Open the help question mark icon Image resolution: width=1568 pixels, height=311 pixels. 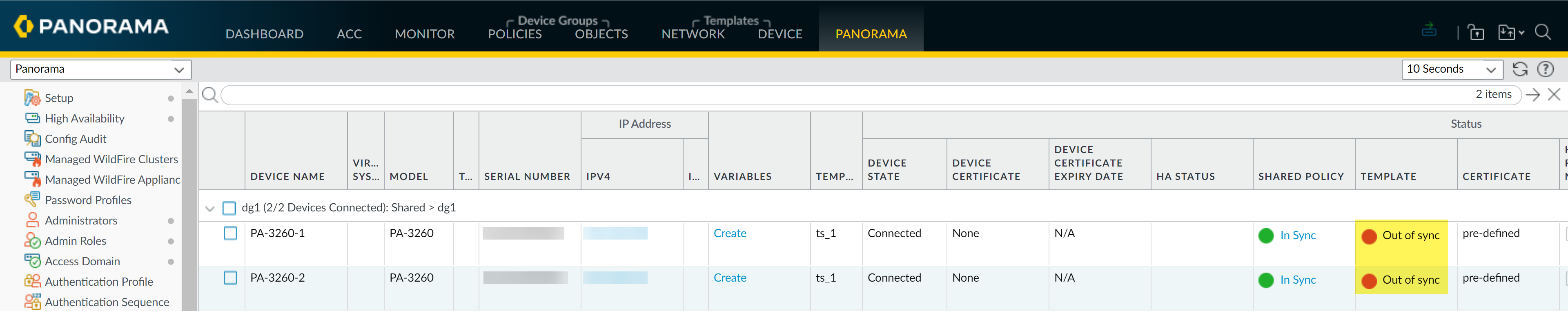pos(1545,69)
